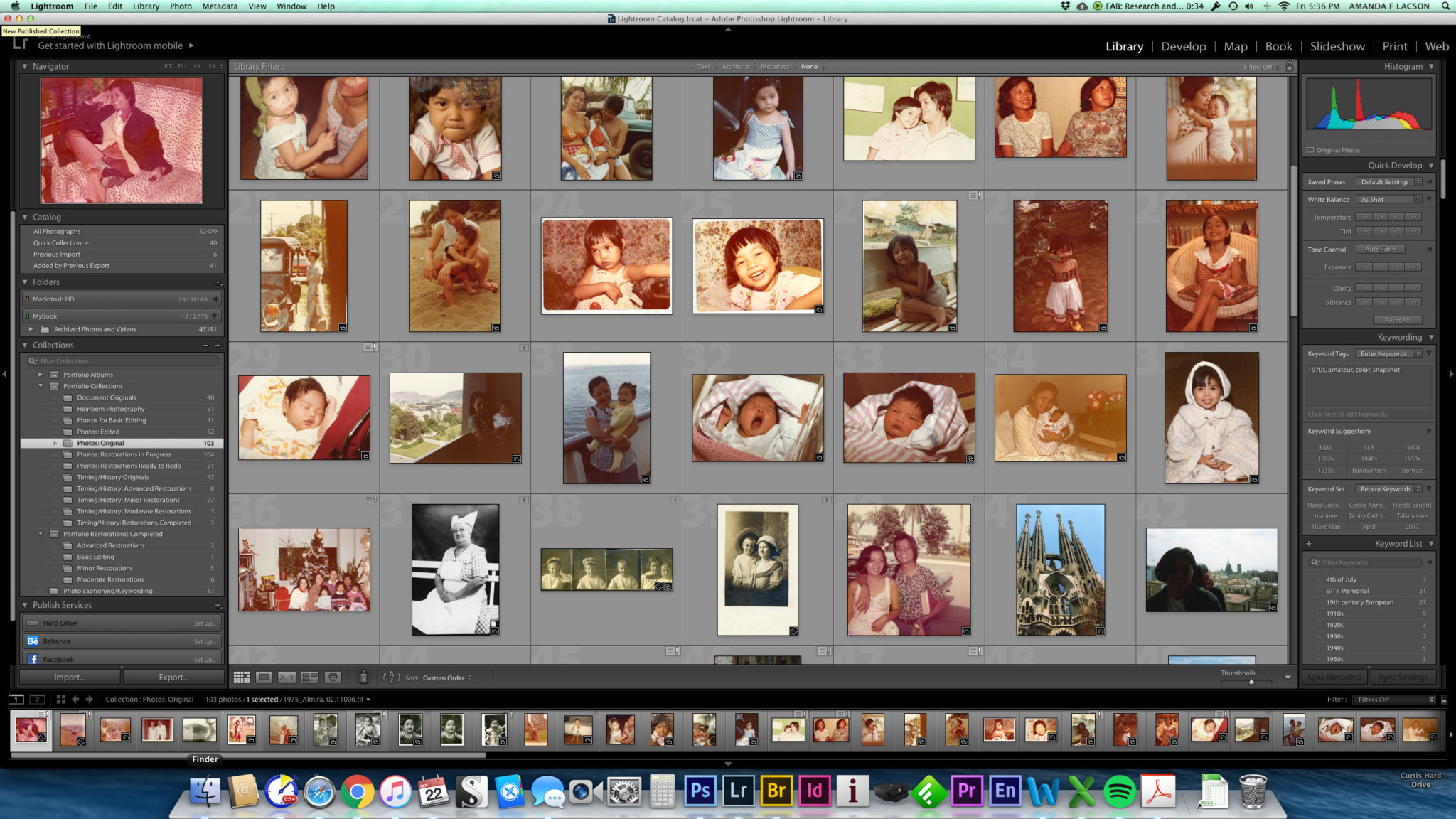Open the Metadata menu

click(220, 6)
